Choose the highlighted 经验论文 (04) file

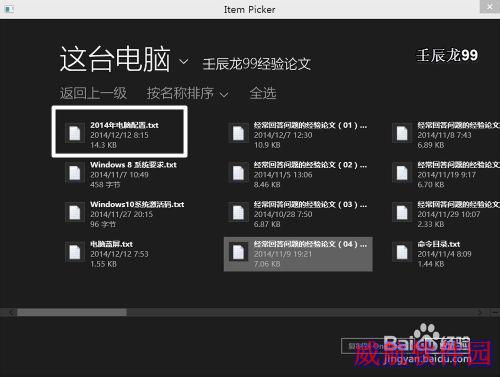[x=298, y=254]
